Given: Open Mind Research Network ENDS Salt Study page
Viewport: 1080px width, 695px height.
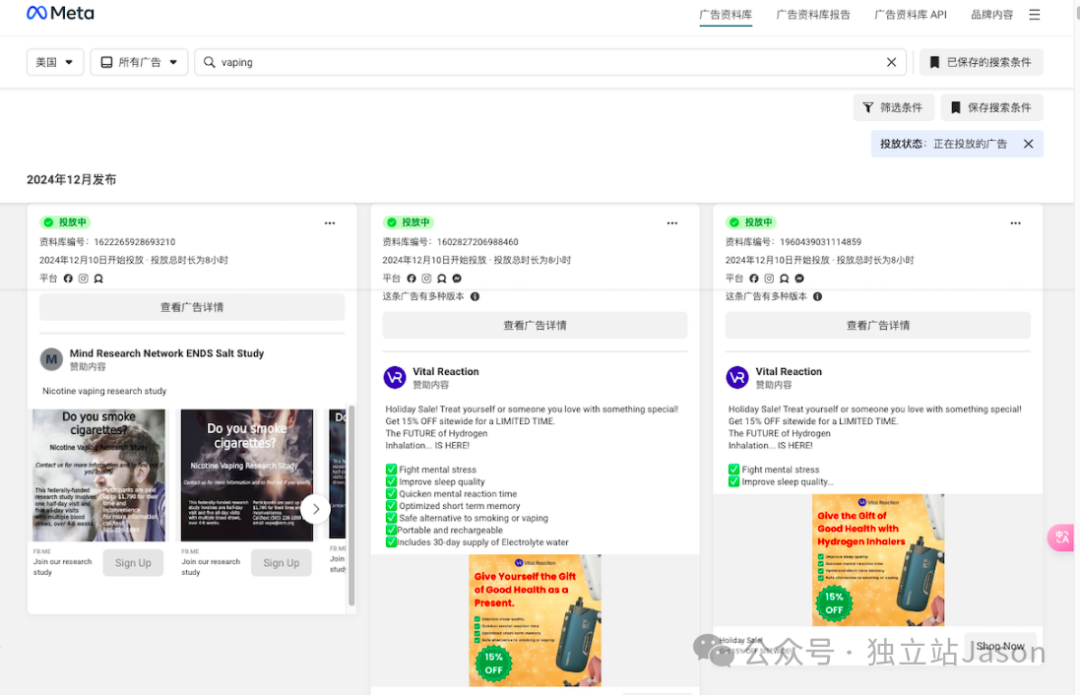Looking at the screenshot, I should 167,353.
